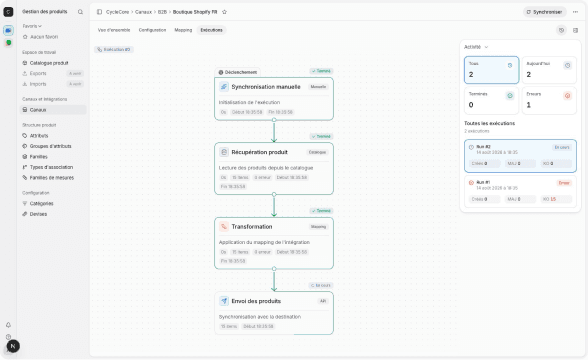
Task: Toggle the sidebar panel icon near breadcrumb
Action: [x=99, y=12]
